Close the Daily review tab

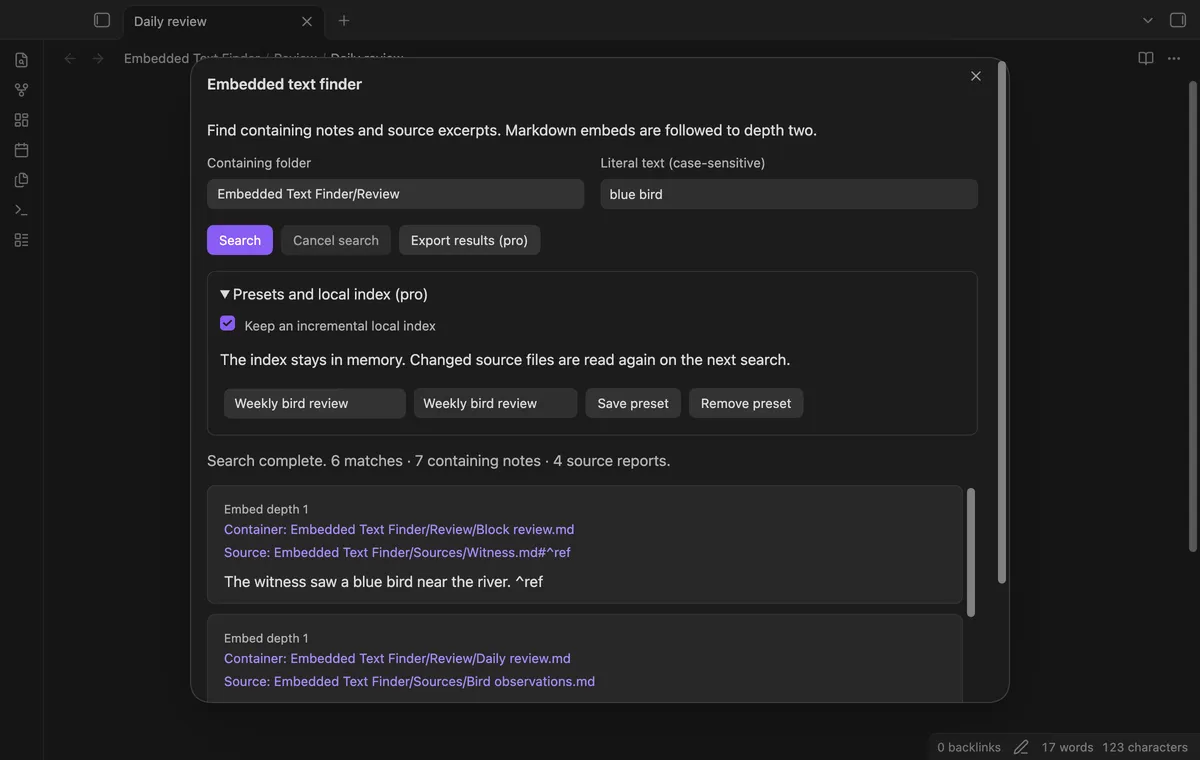tap(307, 21)
